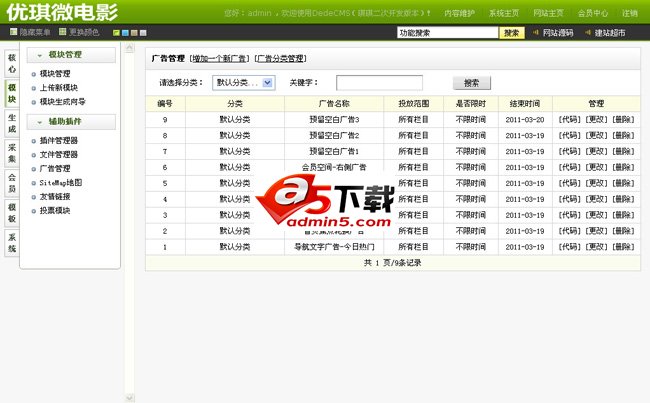
Task: Open 上传新模块 in sidebar
Action: coord(58,87)
